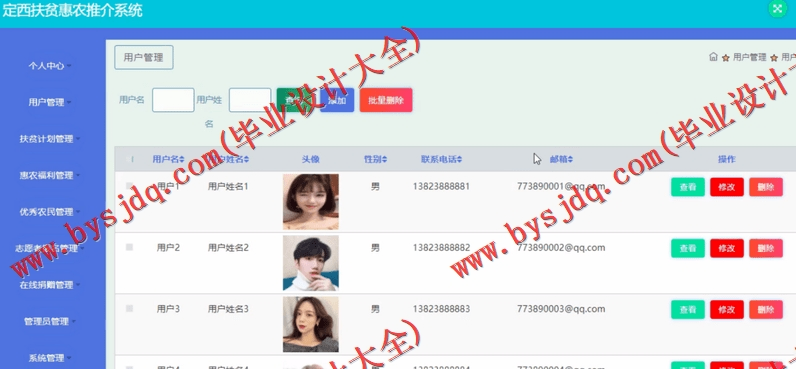Click the red 批量删除 button
The width and height of the screenshot is (796, 369).
pos(386,100)
